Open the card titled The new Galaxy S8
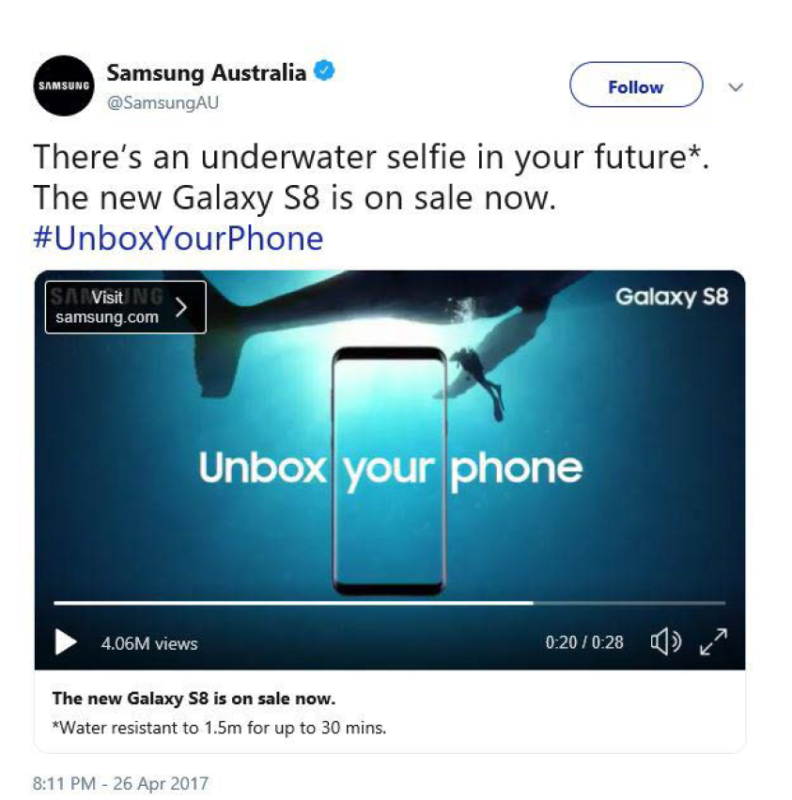 click(x=389, y=712)
